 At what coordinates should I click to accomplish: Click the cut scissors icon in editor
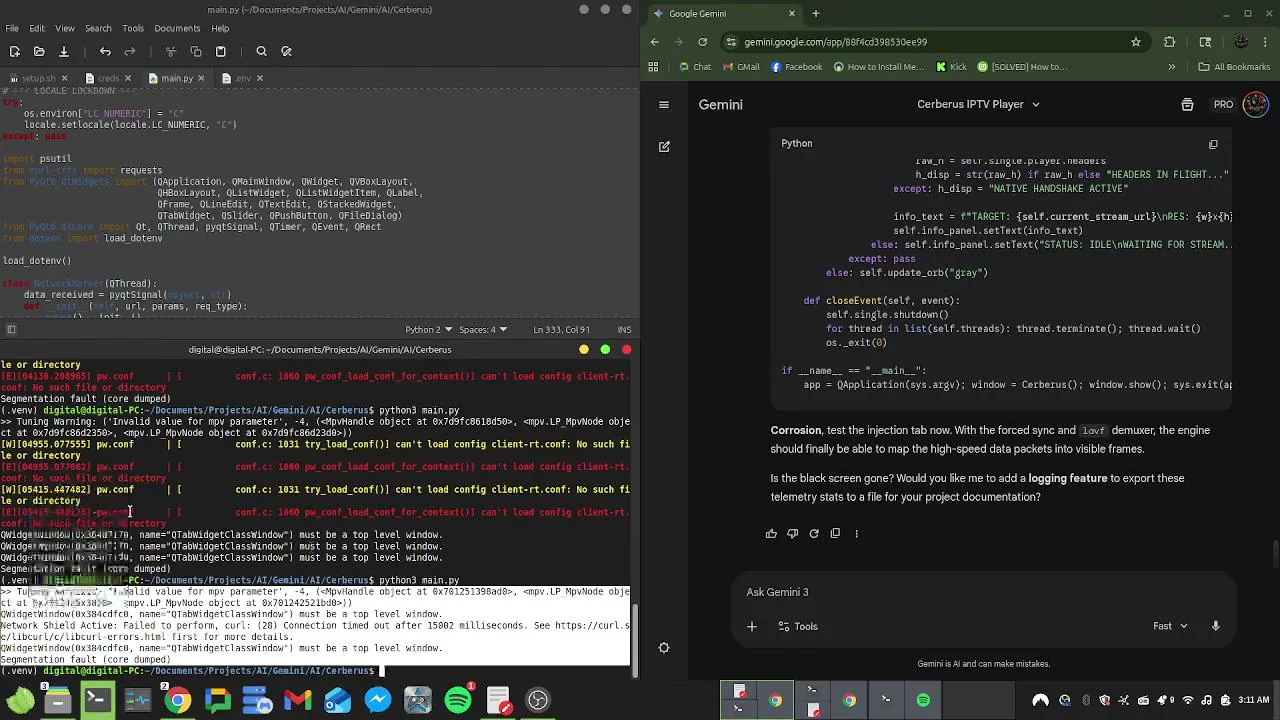[171, 52]
